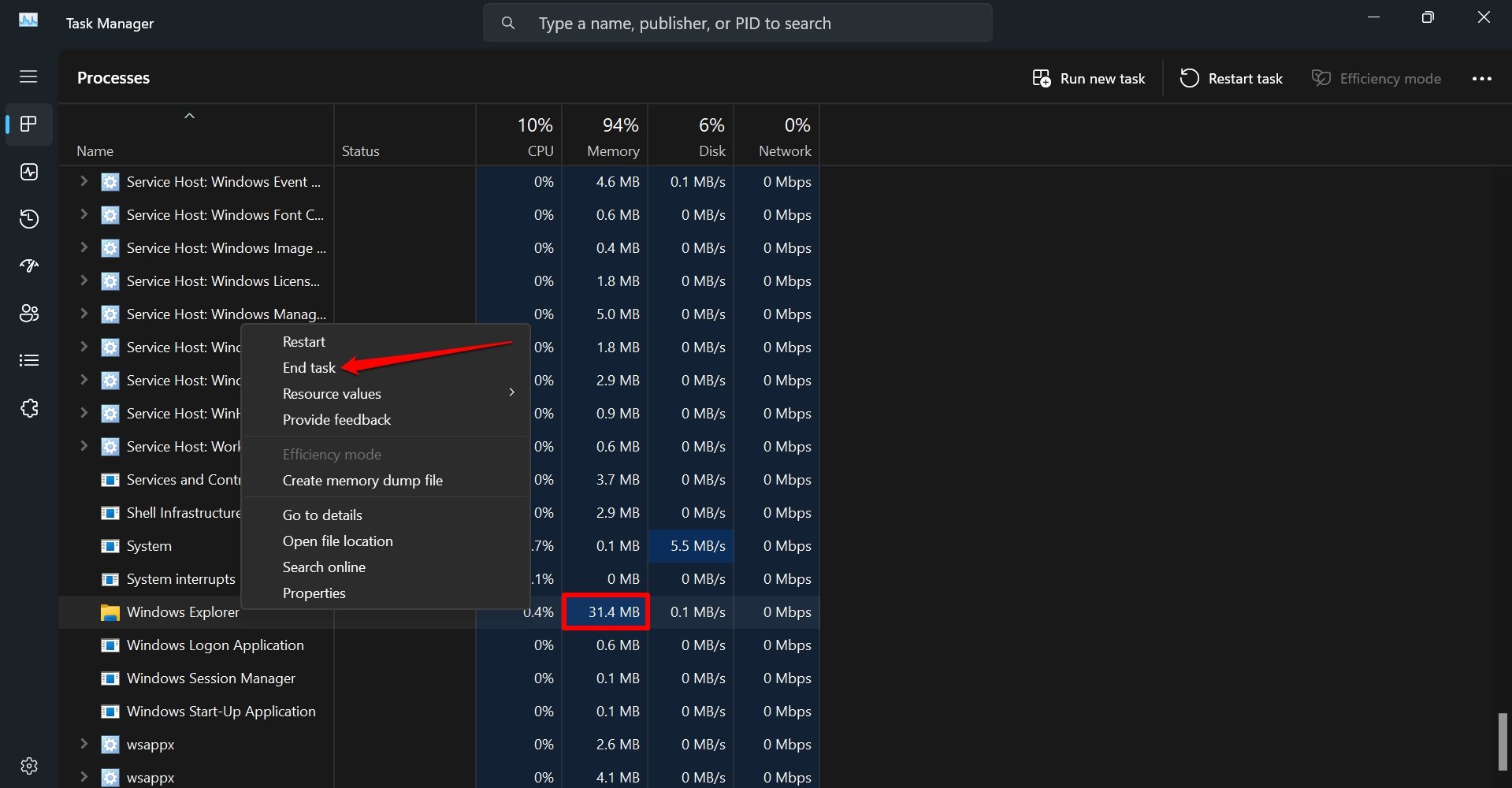Viewport: 1512px width, 788px height.
Task: Expand Service Host: Windows Image row
Action: pyautogui.click(x=84, y=247)
